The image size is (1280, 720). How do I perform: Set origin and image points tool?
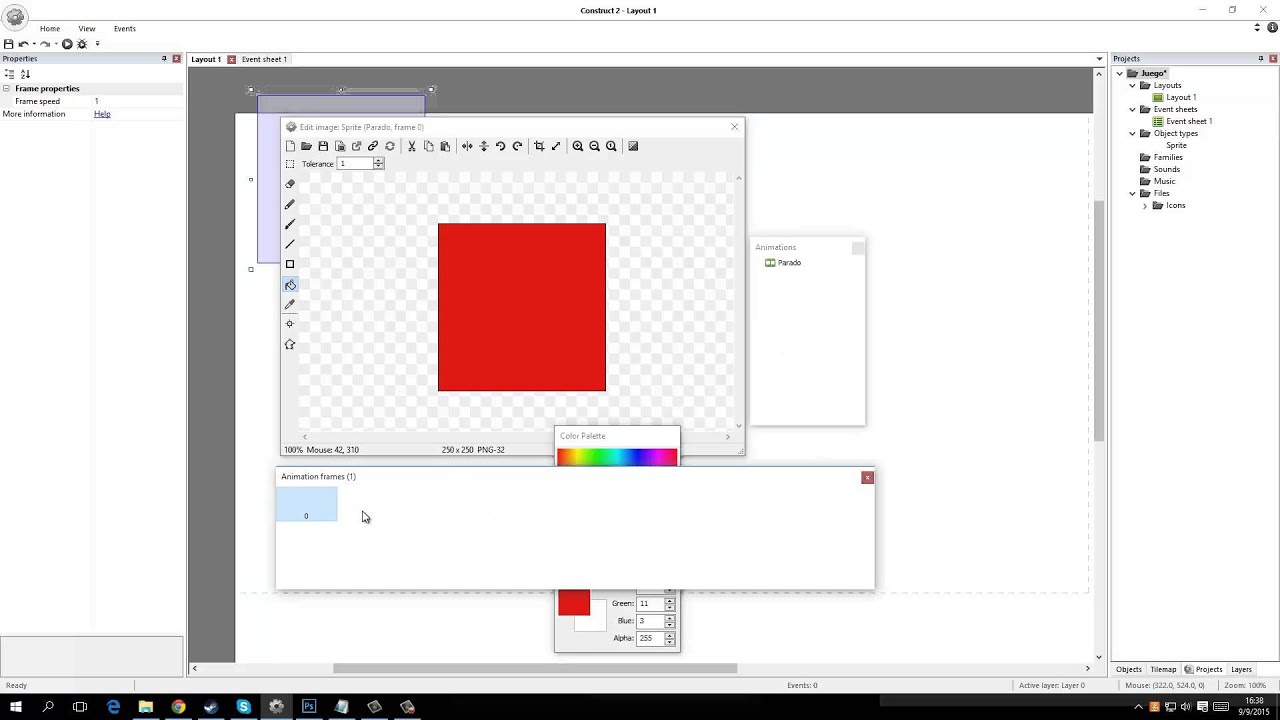click(x=290, y=324)
